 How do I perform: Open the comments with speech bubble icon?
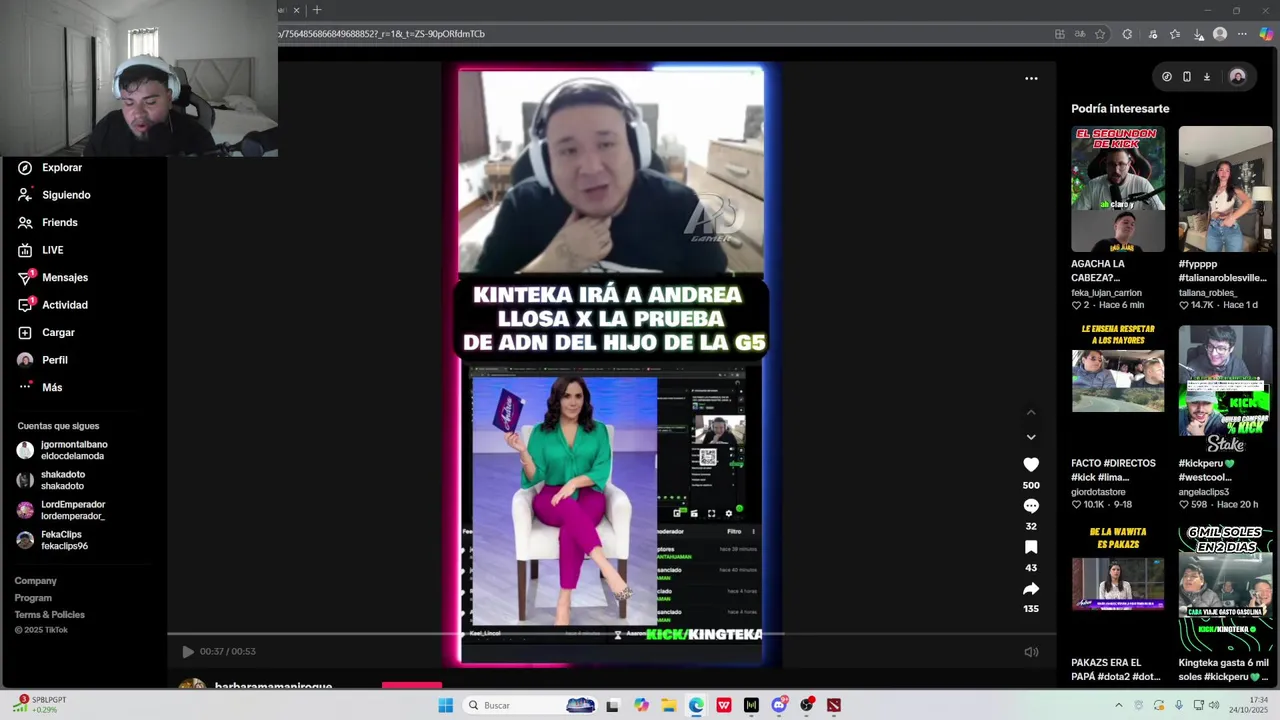(x=1031, y=506)
